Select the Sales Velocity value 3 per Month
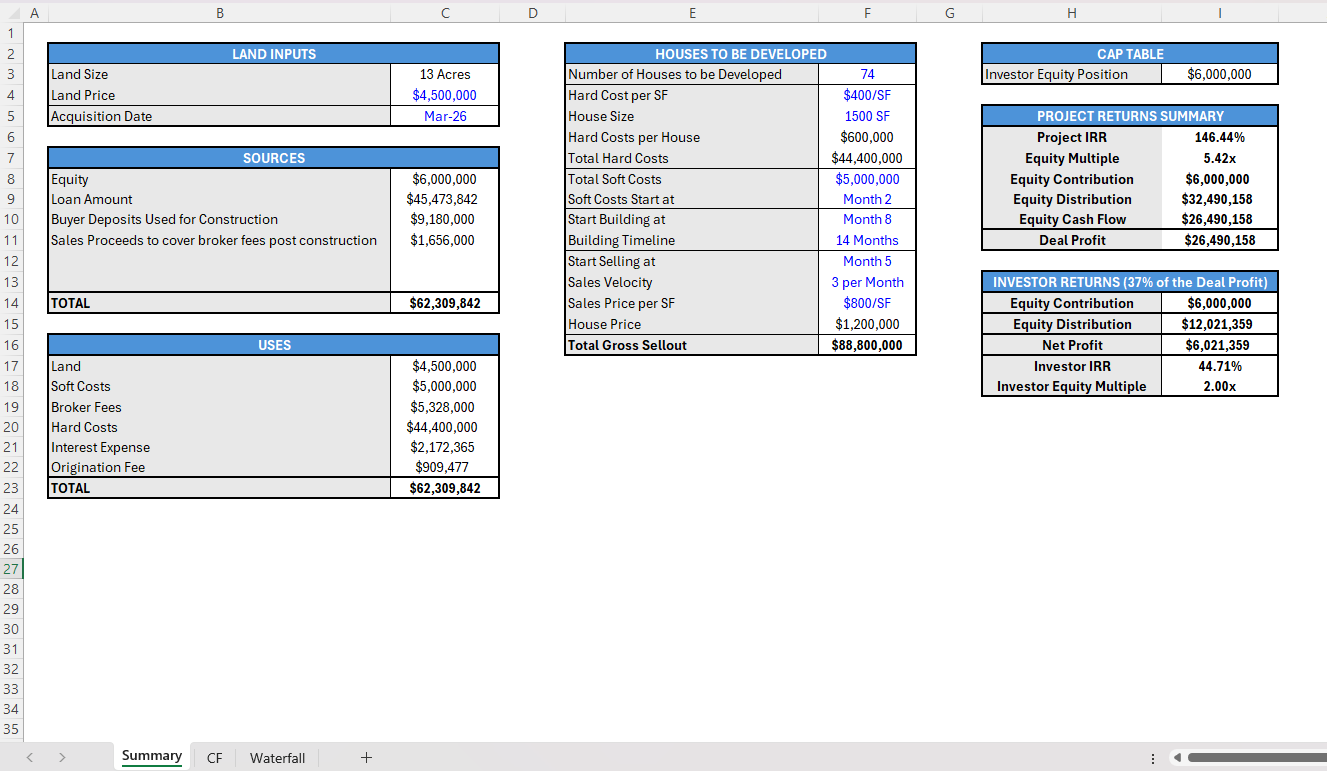 click(x=867, y=282)
